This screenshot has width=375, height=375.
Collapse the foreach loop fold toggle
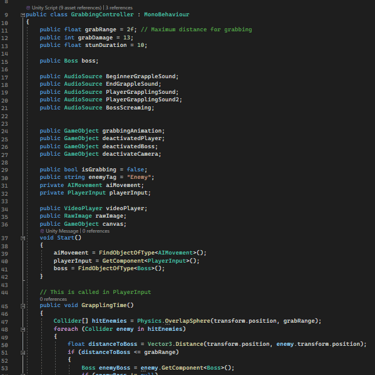pyautogui.click(x=23, y=329)
